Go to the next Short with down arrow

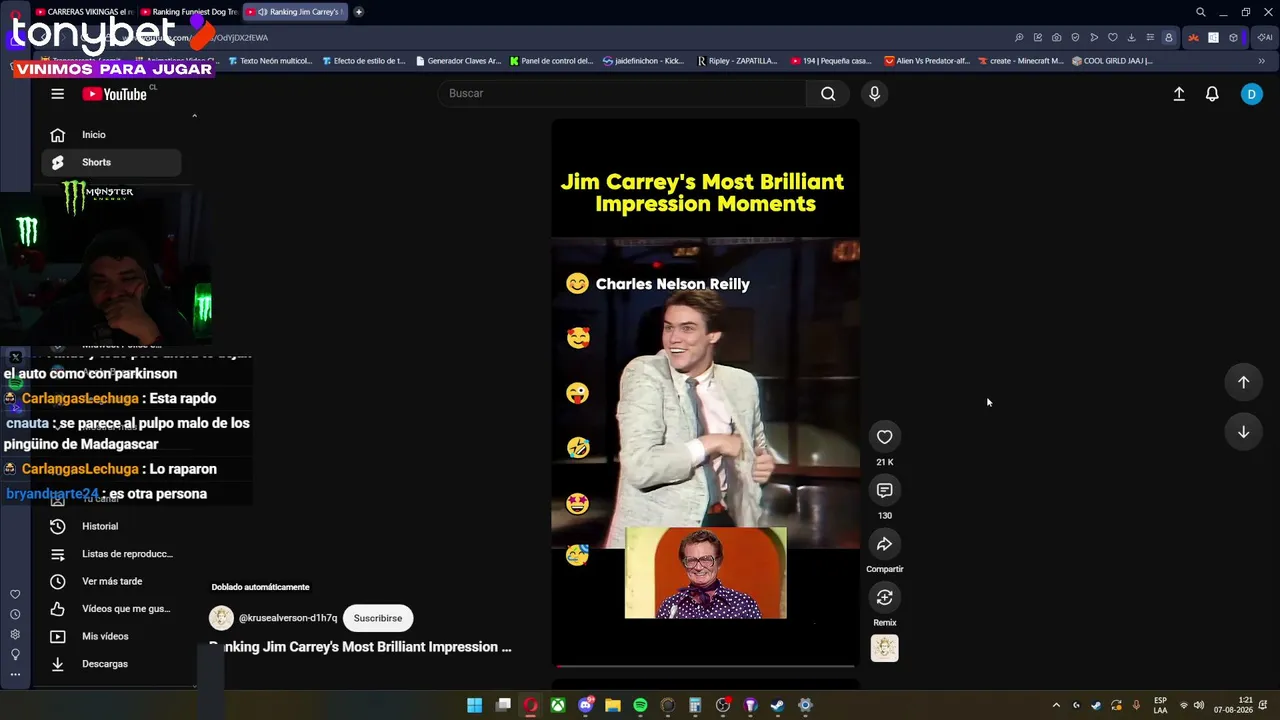(x=1244, y=432)
